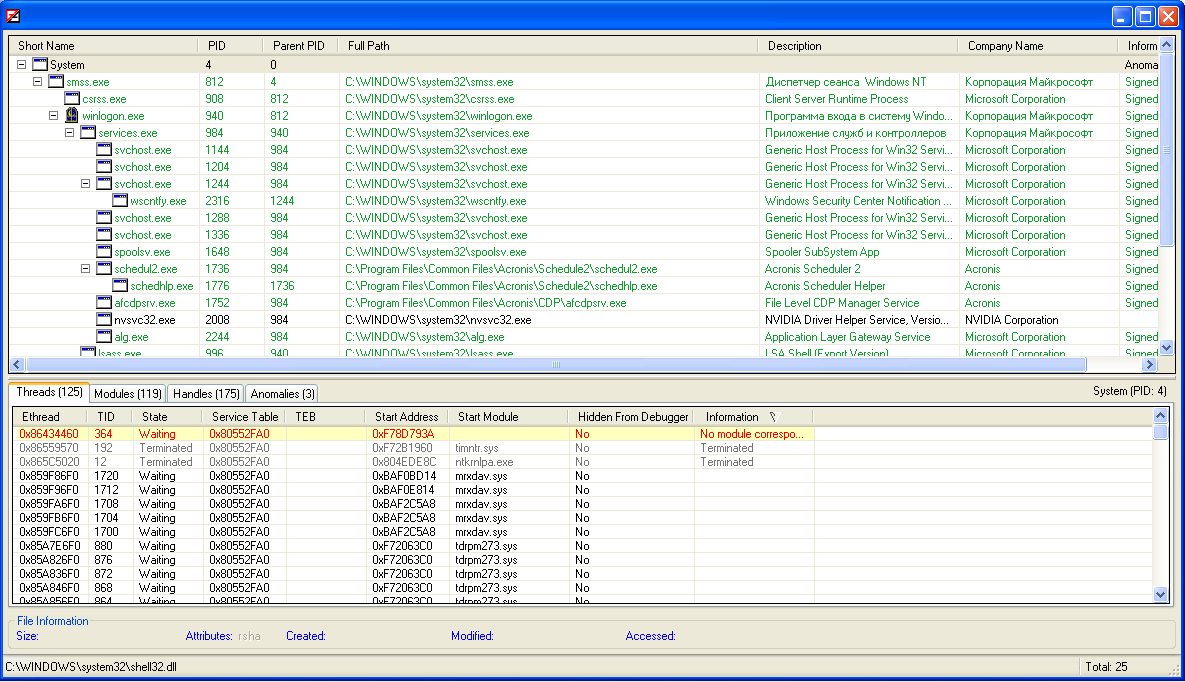
Task: Click the nvsvc32.exe process icon
Action: (x=104, y=320)
